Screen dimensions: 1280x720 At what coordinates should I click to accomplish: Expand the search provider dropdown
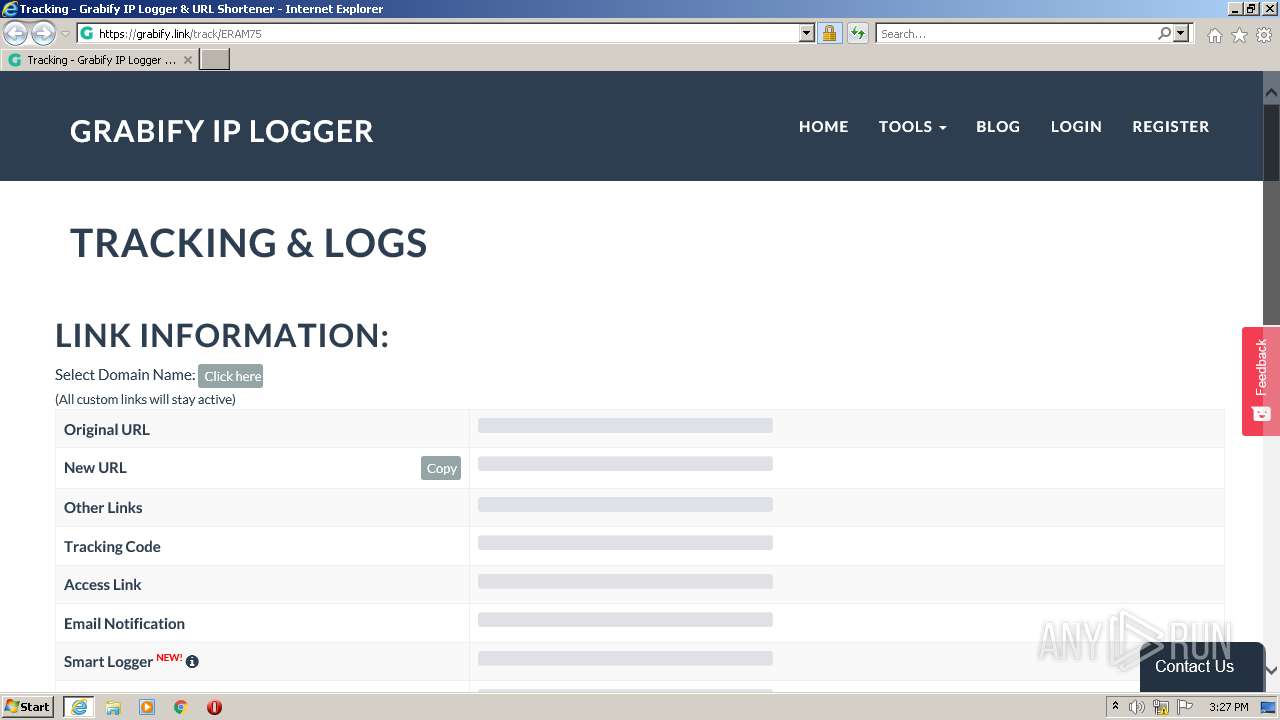pyautogui.click(x=1181, y=33)
